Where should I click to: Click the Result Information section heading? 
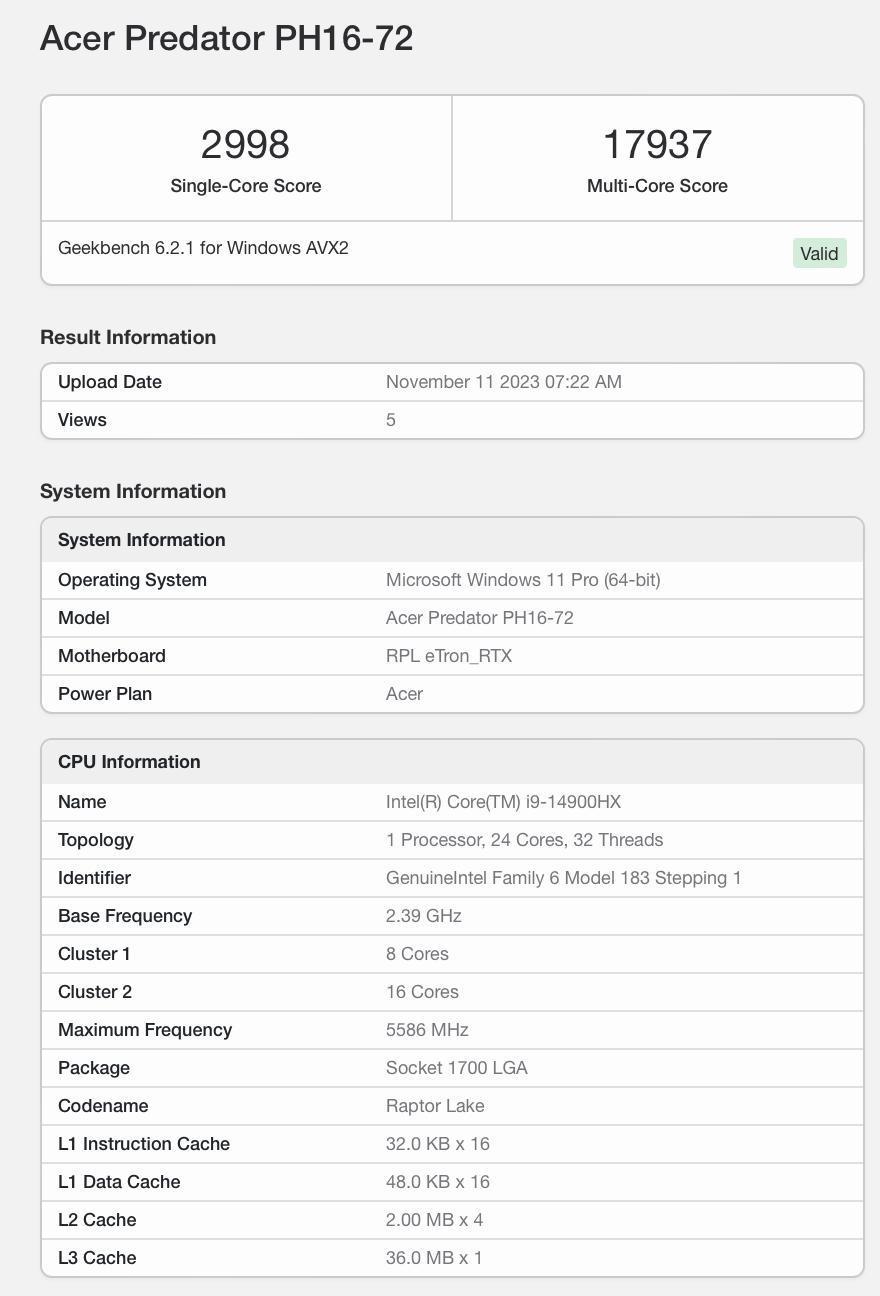[x=128, y=337]
